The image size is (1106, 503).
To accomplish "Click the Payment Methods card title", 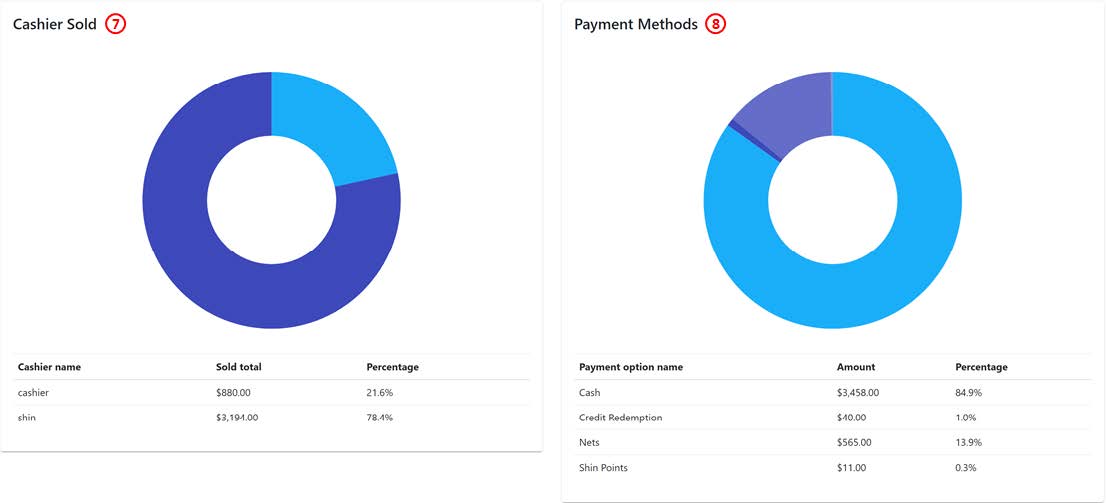I will [635, 24].
